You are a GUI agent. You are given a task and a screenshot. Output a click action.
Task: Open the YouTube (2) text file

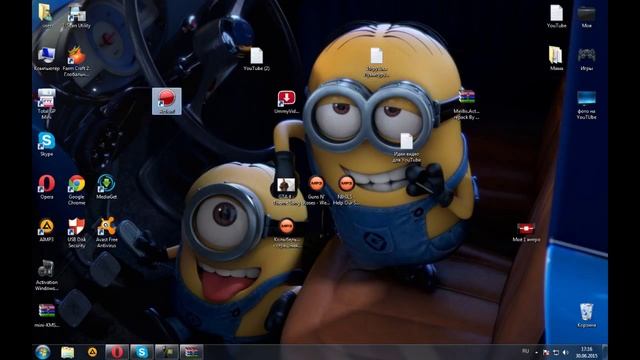pyautogui.click(x=256, y=59)
